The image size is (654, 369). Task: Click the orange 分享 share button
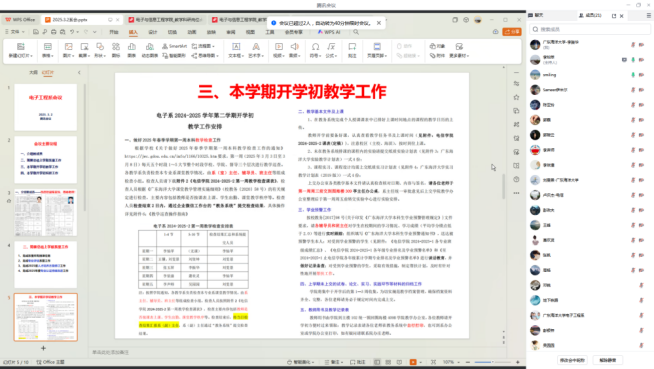click(x=512, y=32)
